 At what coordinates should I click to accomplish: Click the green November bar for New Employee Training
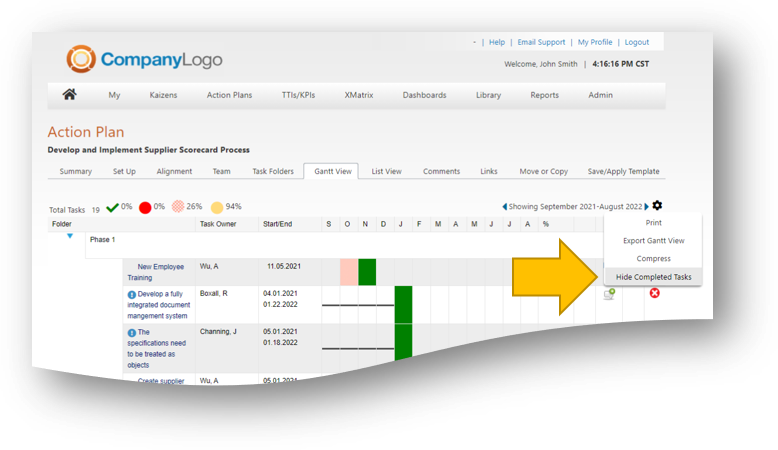[x=367, y=272]
